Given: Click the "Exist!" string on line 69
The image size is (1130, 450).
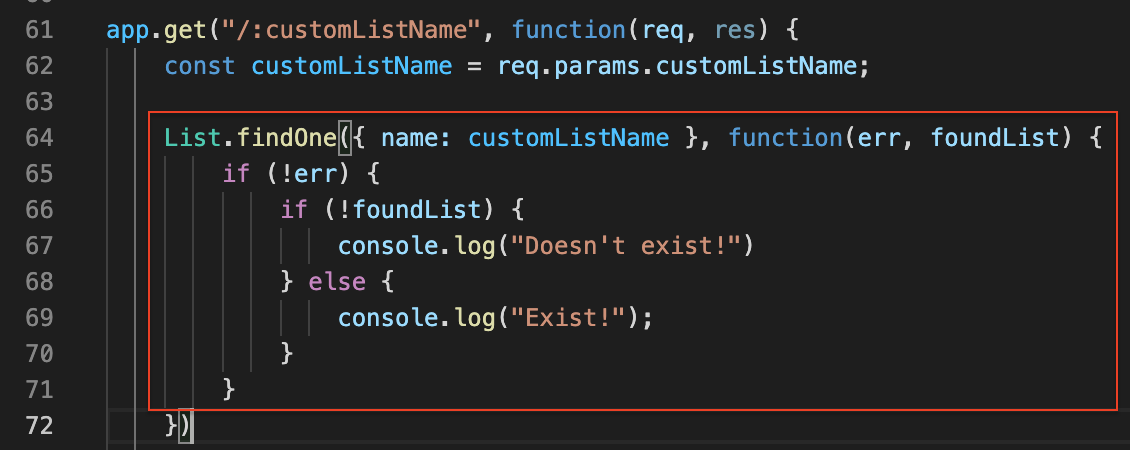Looking at the screenshot, I should (569, 318).
